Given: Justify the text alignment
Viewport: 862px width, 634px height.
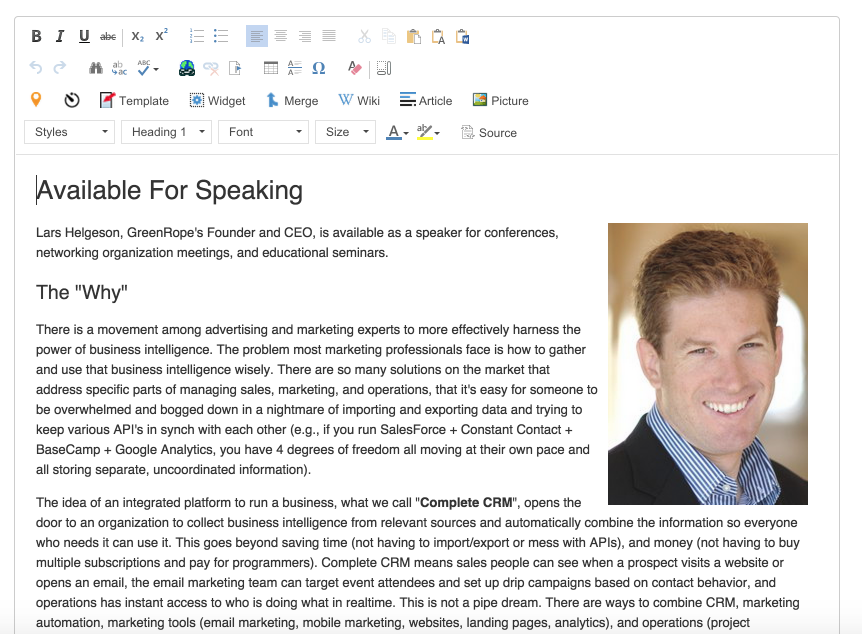Looking at the screenshot, I should point(329,36).
